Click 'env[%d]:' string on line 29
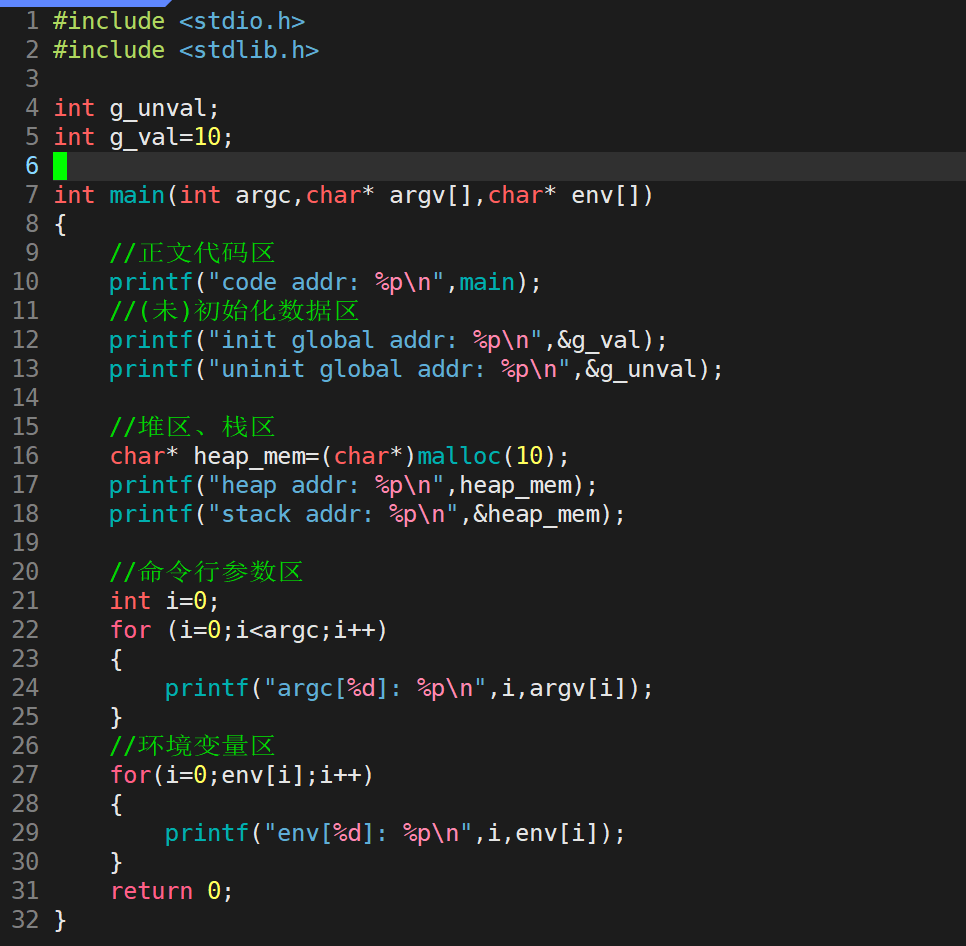Screen dimensions: 966x946 pyautogui.click(x=333, y=833)
